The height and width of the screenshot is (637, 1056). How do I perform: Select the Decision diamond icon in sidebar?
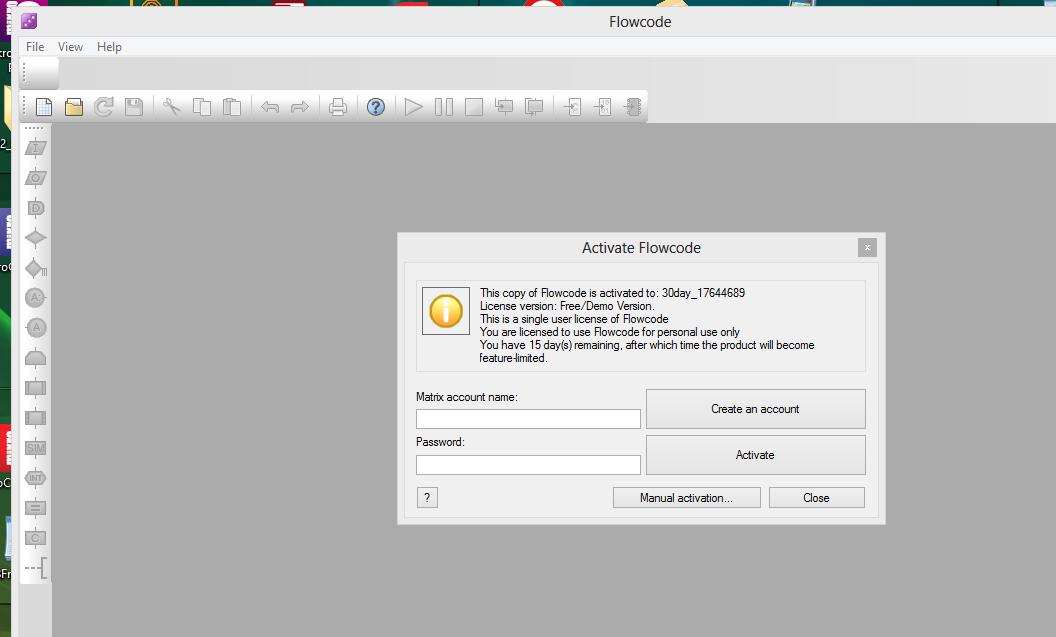point(36,238)
